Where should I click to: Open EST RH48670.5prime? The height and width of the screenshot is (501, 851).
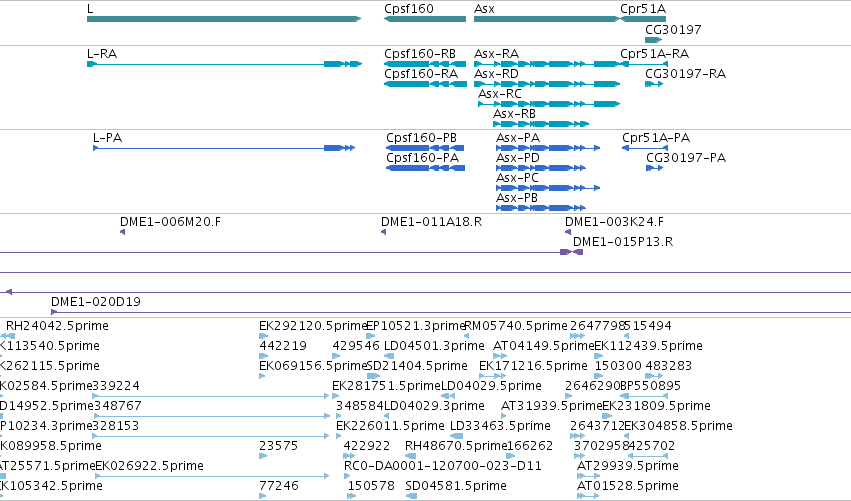[456, 446]
